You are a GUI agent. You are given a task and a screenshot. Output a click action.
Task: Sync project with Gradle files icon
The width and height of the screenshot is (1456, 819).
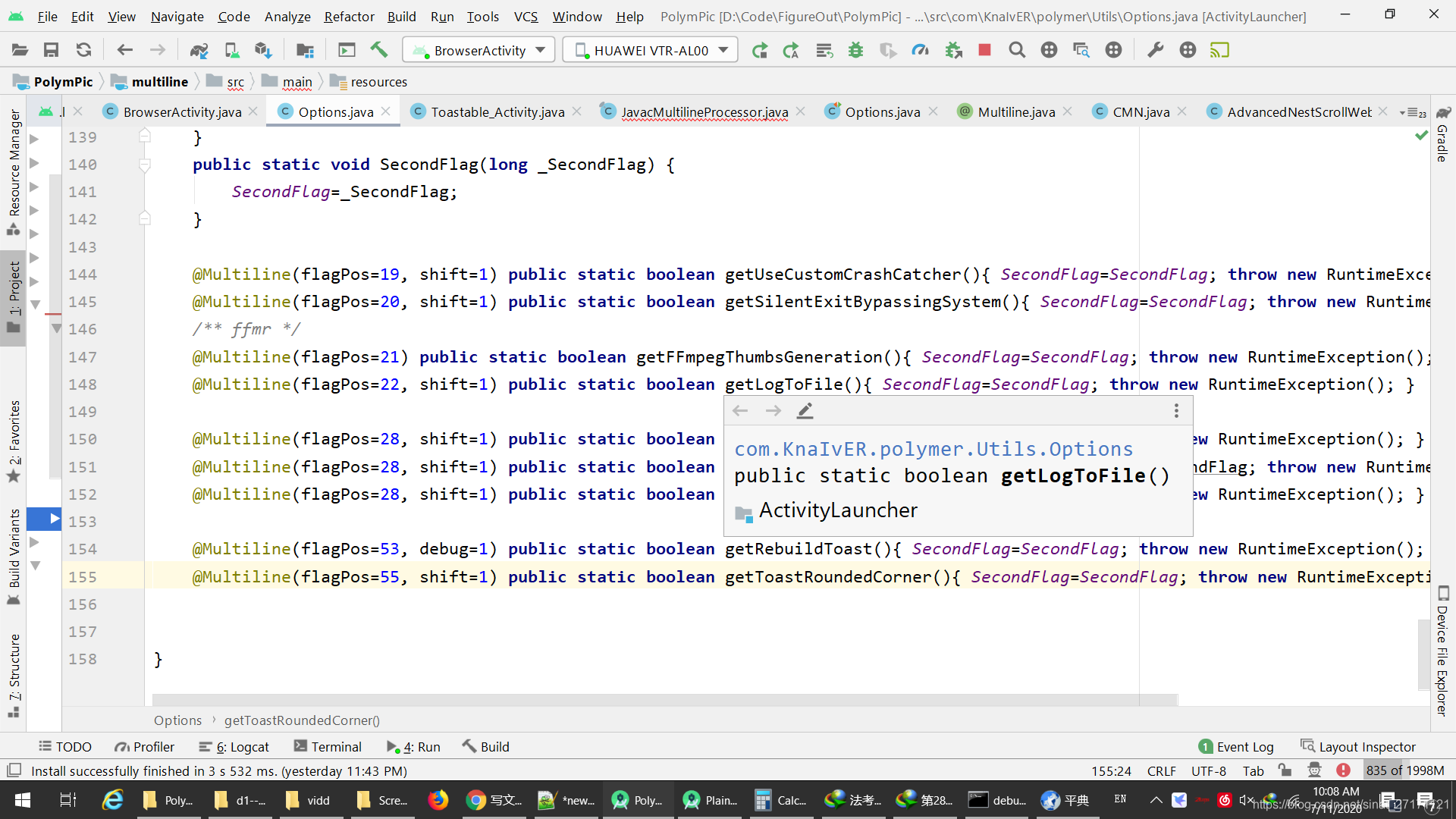199,50
